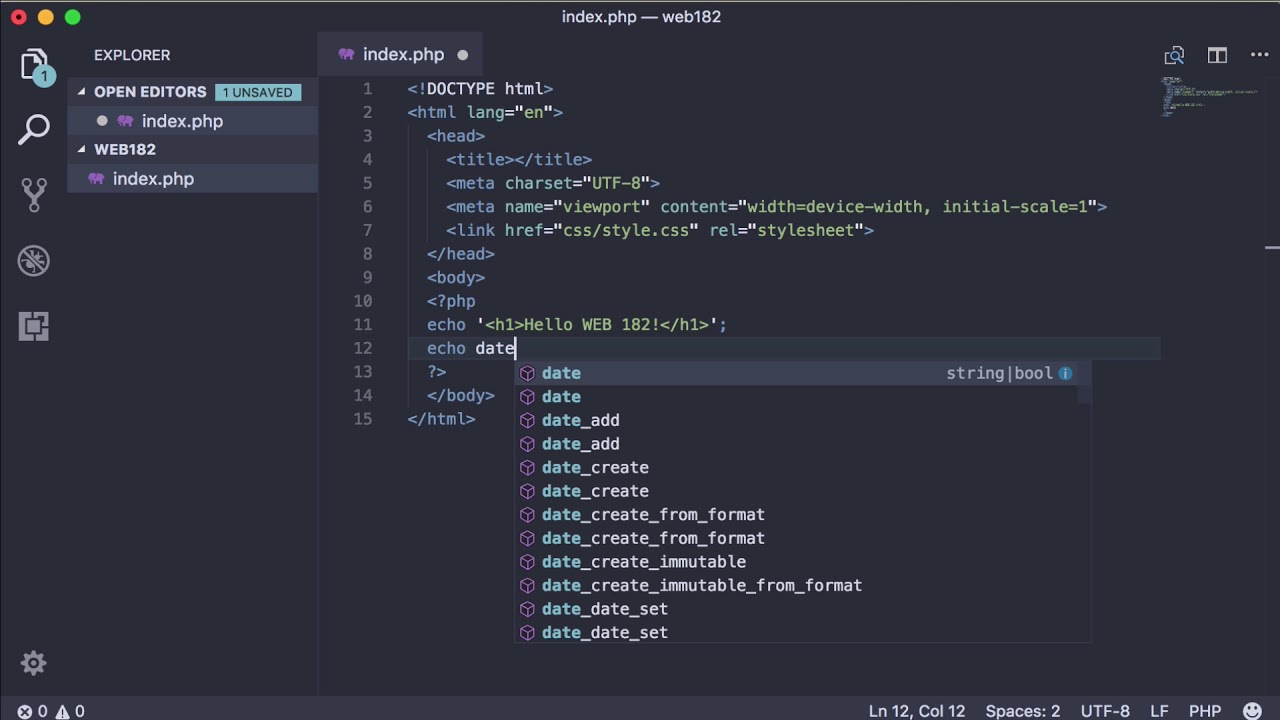The width and height of the screenshot is (1280, 720).
Task: Select index.php under Open Editors
Action: pyautogui.click(x=193, y=121)
